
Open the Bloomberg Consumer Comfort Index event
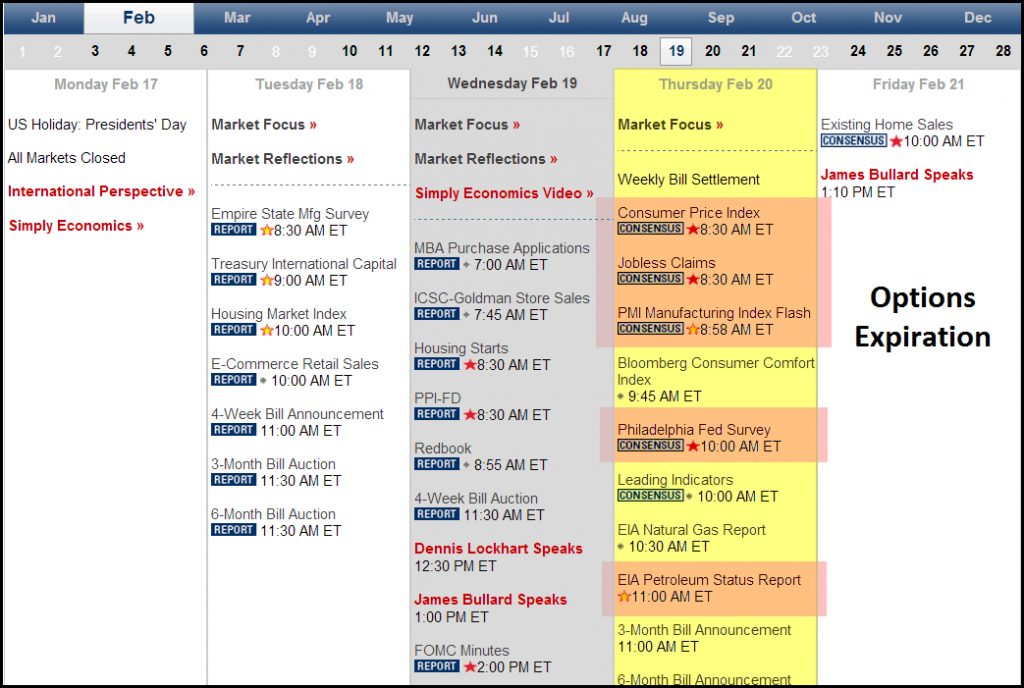pyautogui.click(x=716, y=371)
